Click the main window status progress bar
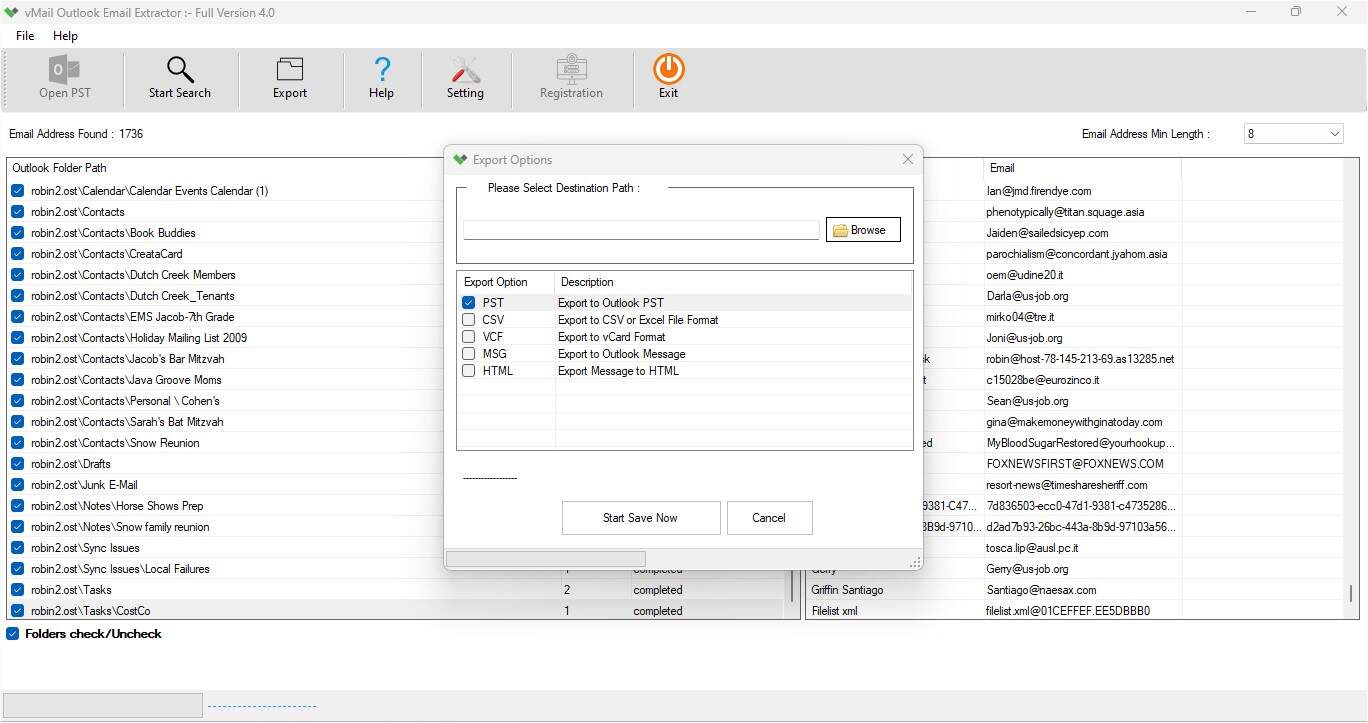 point(103,705)
